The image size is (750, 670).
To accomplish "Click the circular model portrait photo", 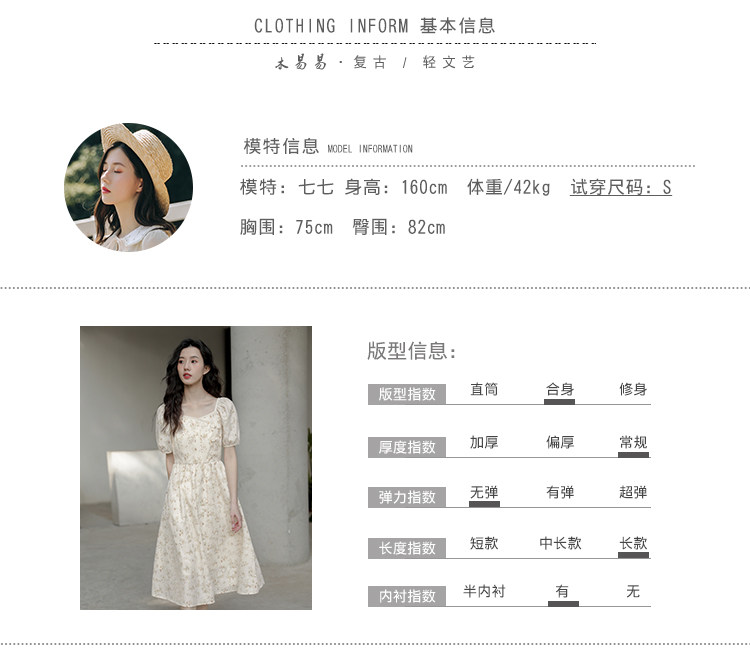I will pyautogui.click(x=128, y=187).
